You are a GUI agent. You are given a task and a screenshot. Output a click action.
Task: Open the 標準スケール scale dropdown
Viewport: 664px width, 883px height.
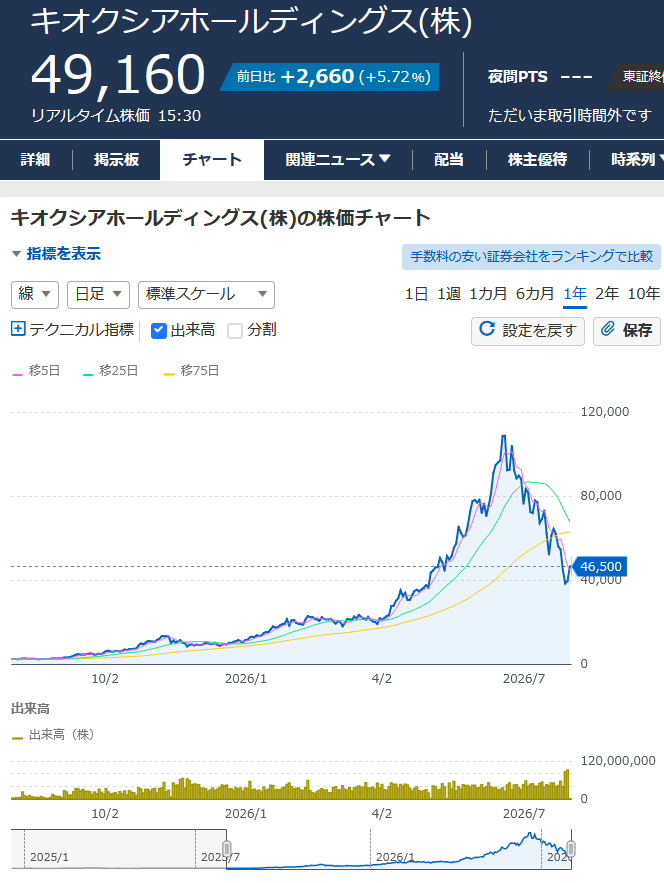click(x=206, y=295)
